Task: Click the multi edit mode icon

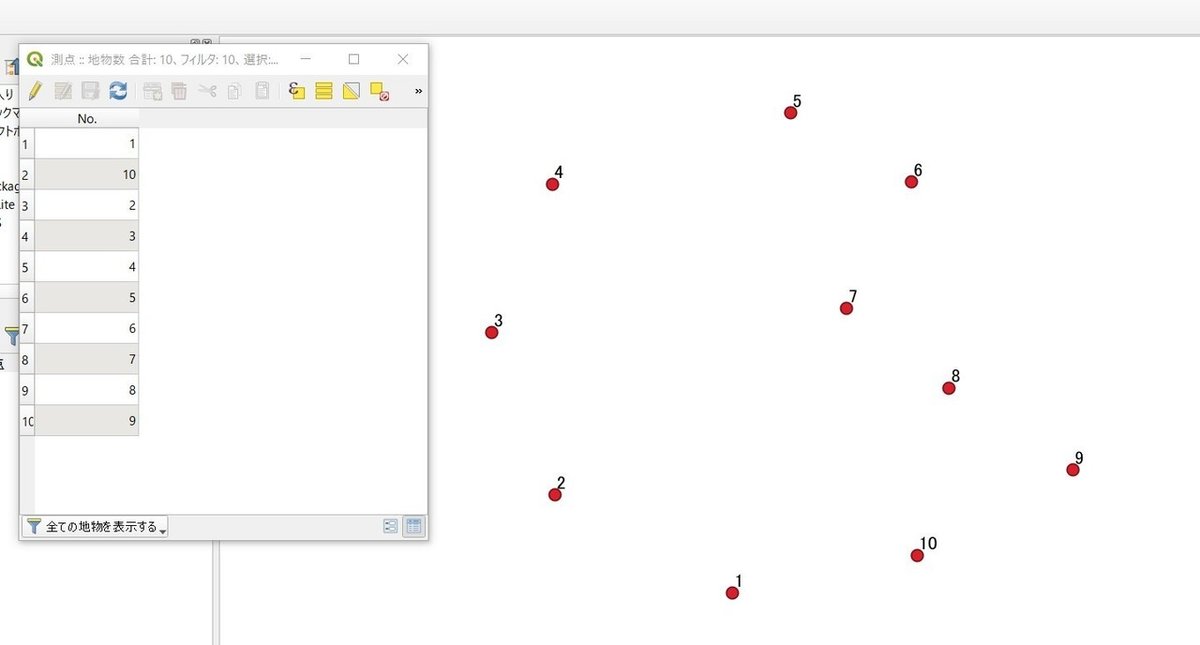Action: click(x=63, y=91)
